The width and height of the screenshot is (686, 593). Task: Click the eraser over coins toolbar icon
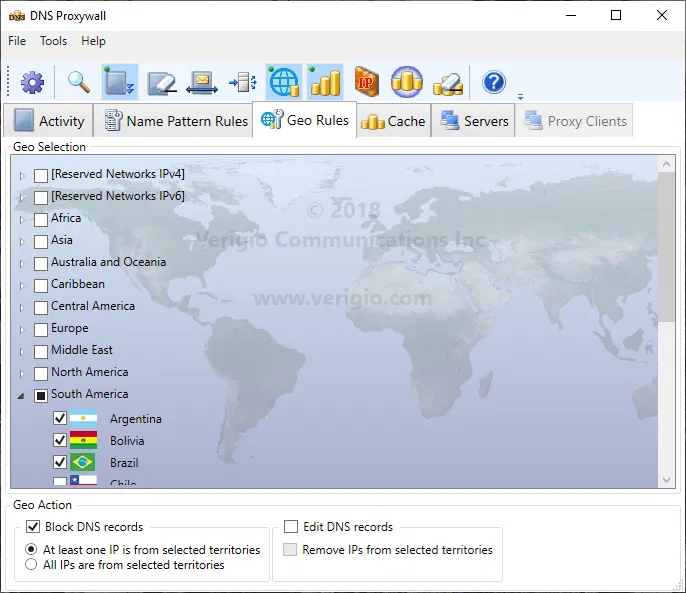pos(448,83)
